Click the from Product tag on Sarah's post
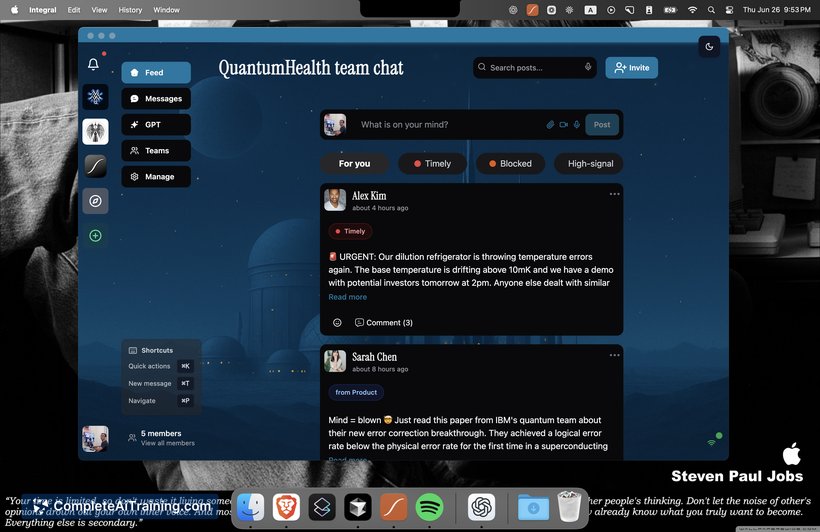Image resolution: width=820 pixels, height=532 pixels. pos(356,392)
